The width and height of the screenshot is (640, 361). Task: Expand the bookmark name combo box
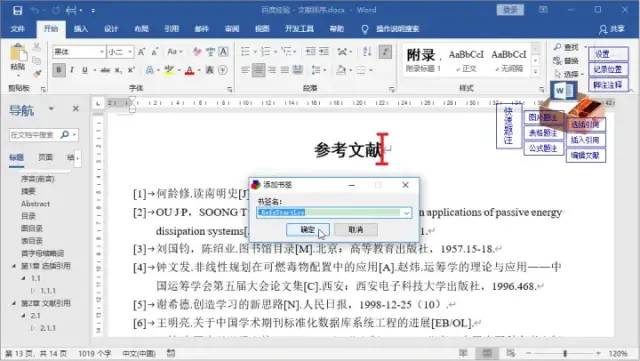pyautogui.click(x=406, y=213)
